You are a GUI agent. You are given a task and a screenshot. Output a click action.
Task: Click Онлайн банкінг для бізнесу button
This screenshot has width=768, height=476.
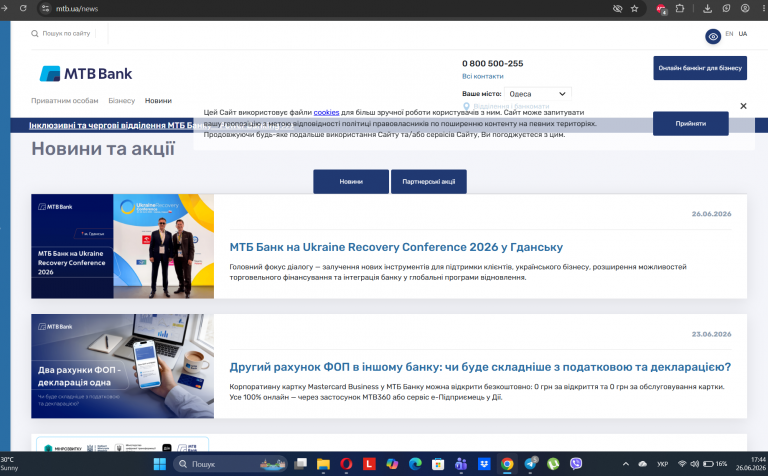coord(700,68)
